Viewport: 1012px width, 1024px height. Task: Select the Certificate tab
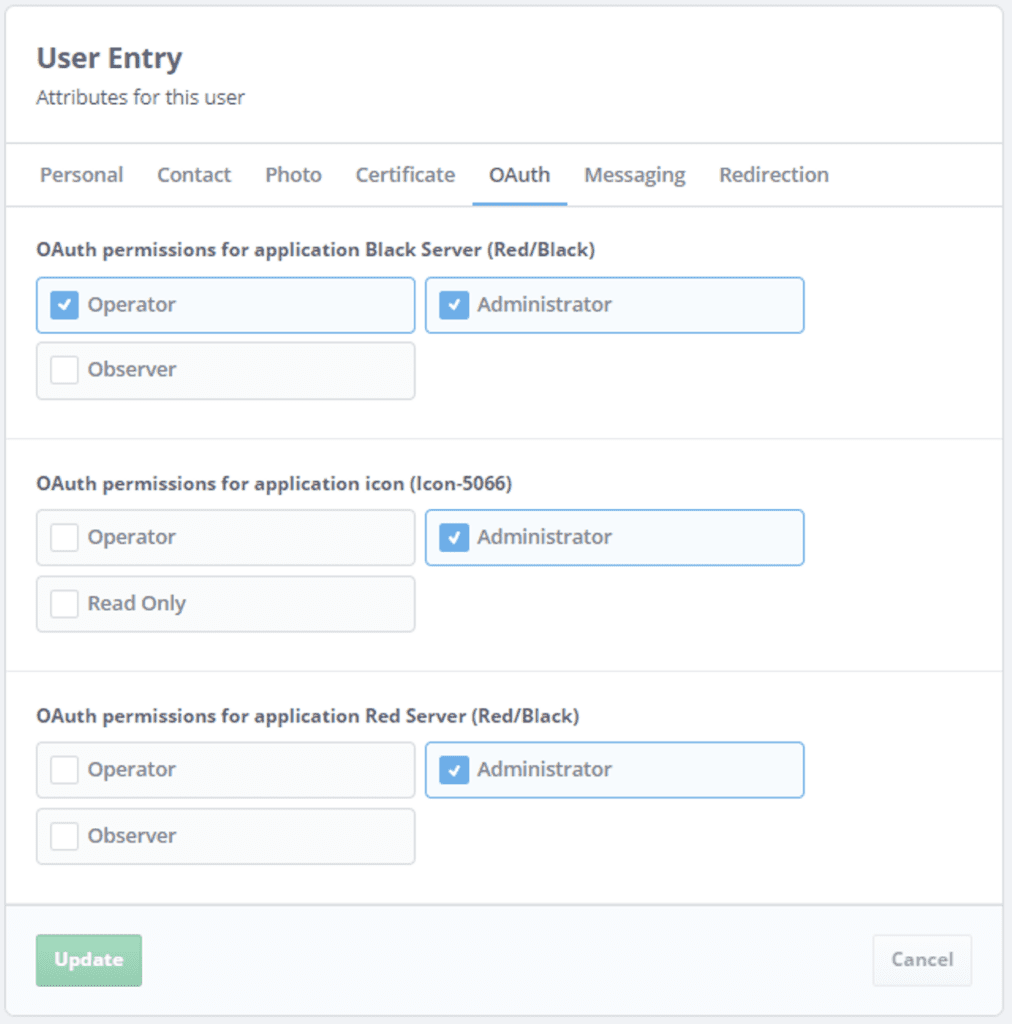[x=405, y=175]
